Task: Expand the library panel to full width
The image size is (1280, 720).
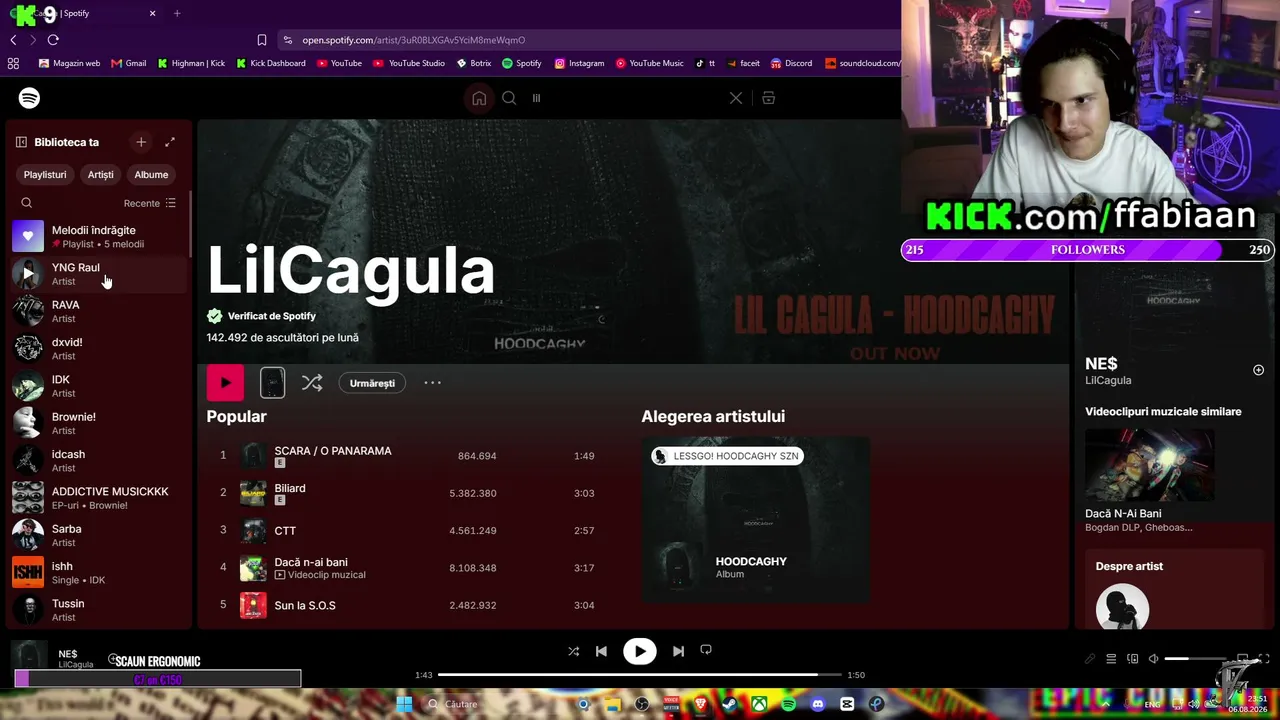Action: click(170, 142)
